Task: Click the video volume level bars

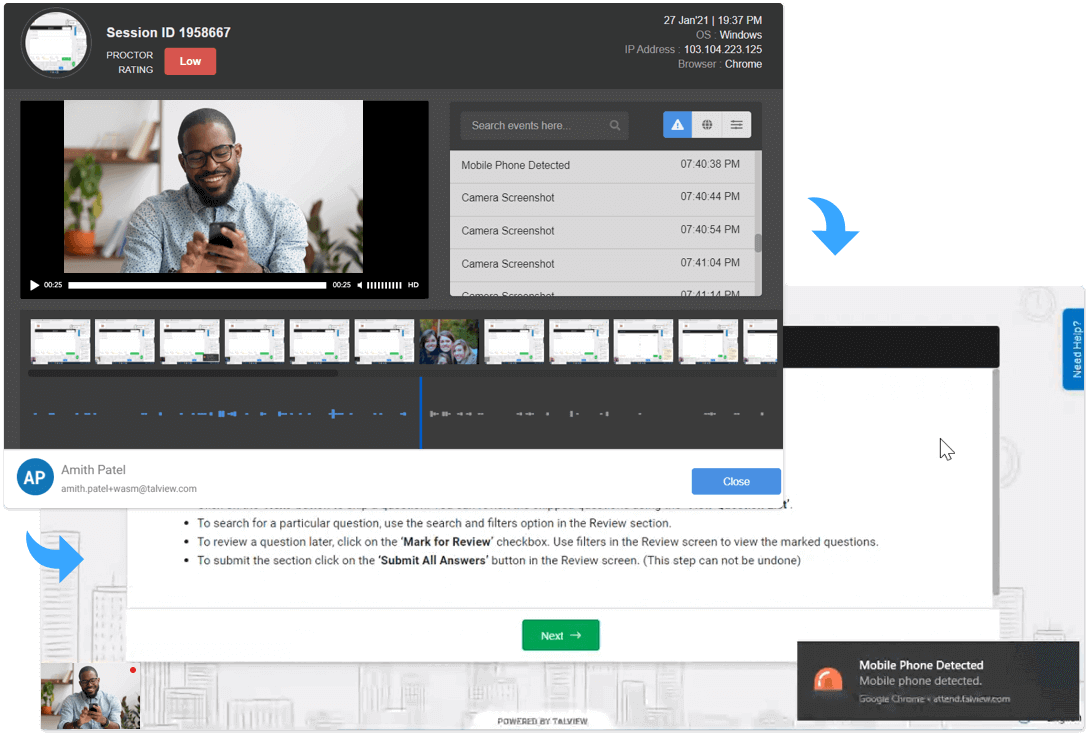Action: coord(384,285)
